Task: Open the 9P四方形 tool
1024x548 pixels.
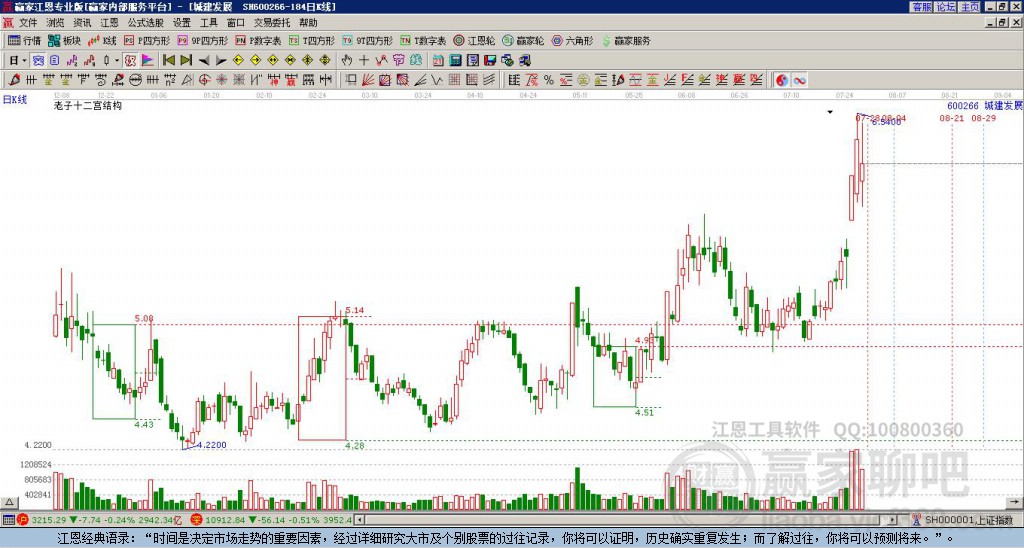Action: [x=202, y=40]
